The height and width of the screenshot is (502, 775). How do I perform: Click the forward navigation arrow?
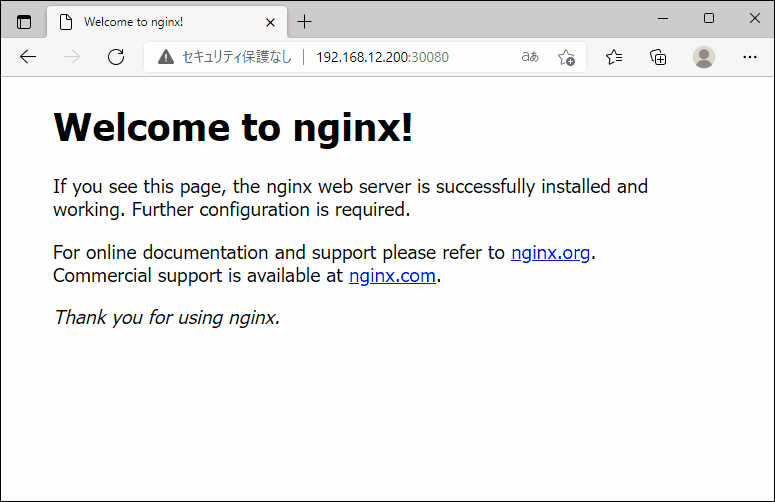(72, 57)
